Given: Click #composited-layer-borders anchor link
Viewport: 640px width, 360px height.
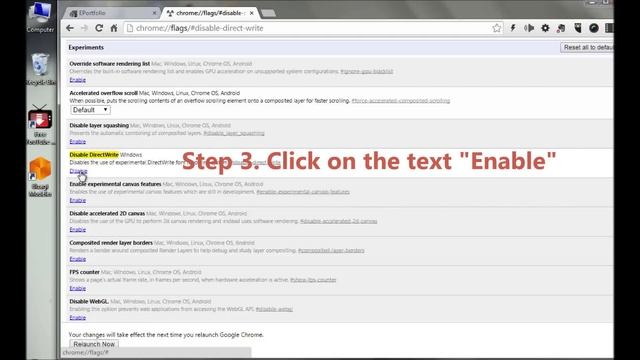Looking at the screenshot, I should point(331,251).
